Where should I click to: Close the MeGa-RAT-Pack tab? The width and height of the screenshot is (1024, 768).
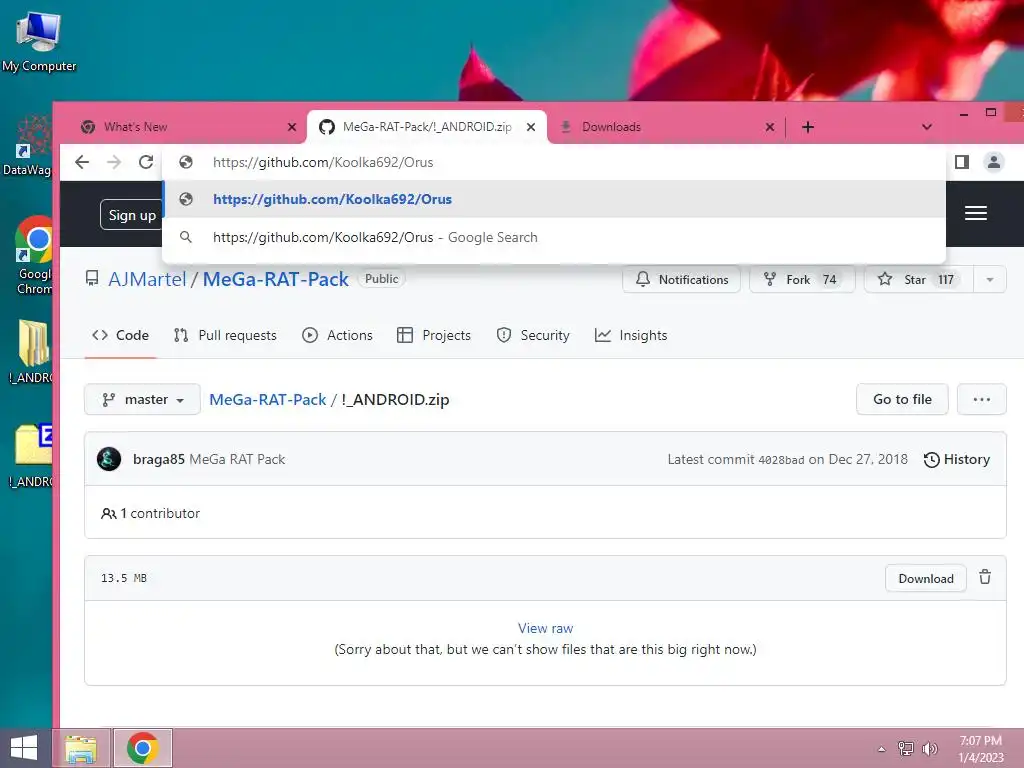(x=531, y=127)
